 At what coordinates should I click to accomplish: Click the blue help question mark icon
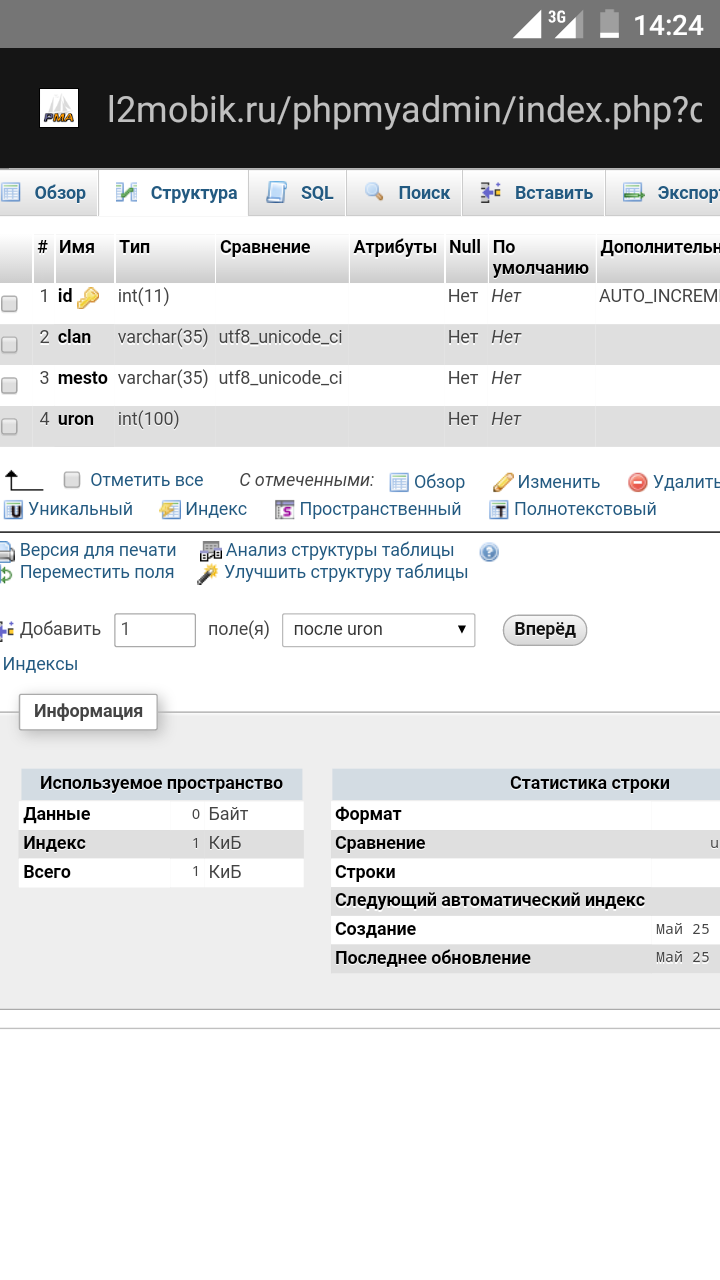point(489,552)
